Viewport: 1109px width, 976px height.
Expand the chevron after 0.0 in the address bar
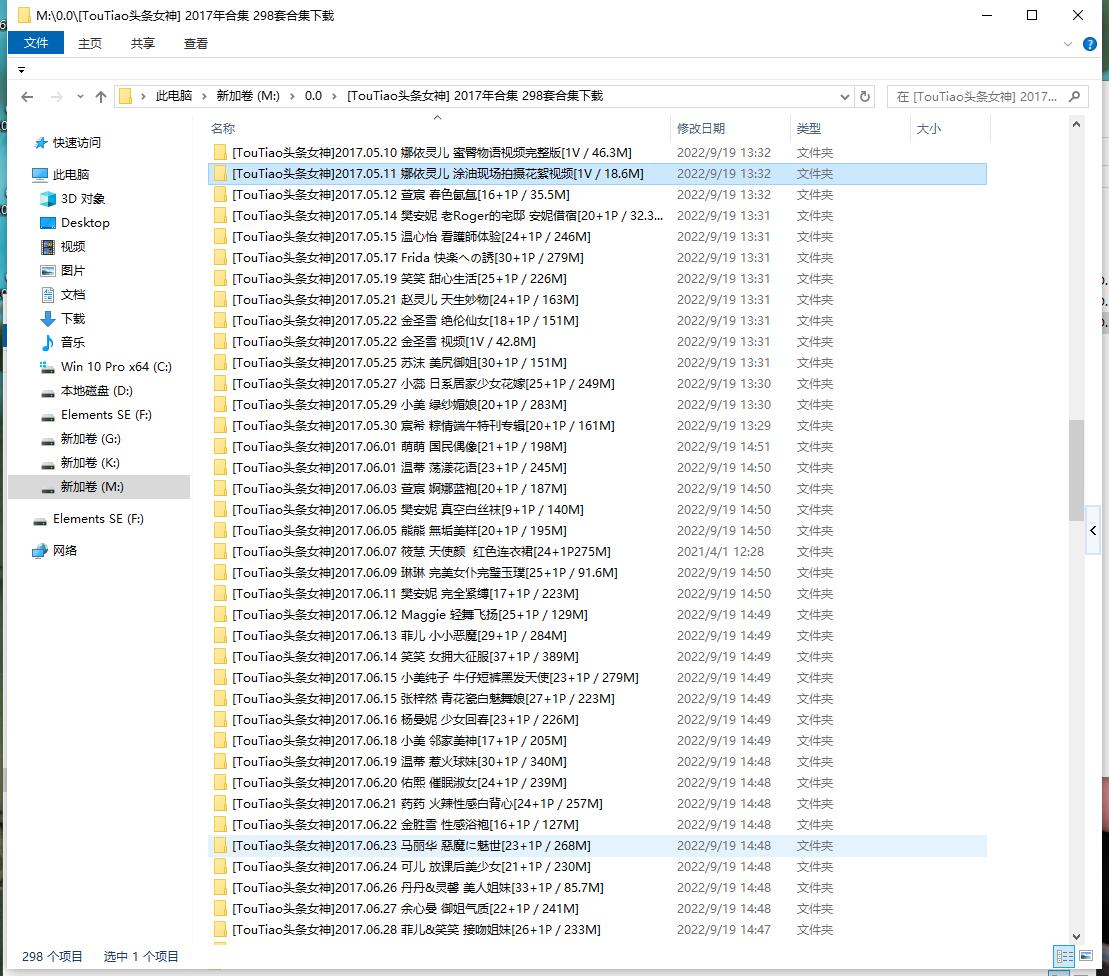point(335,96)
